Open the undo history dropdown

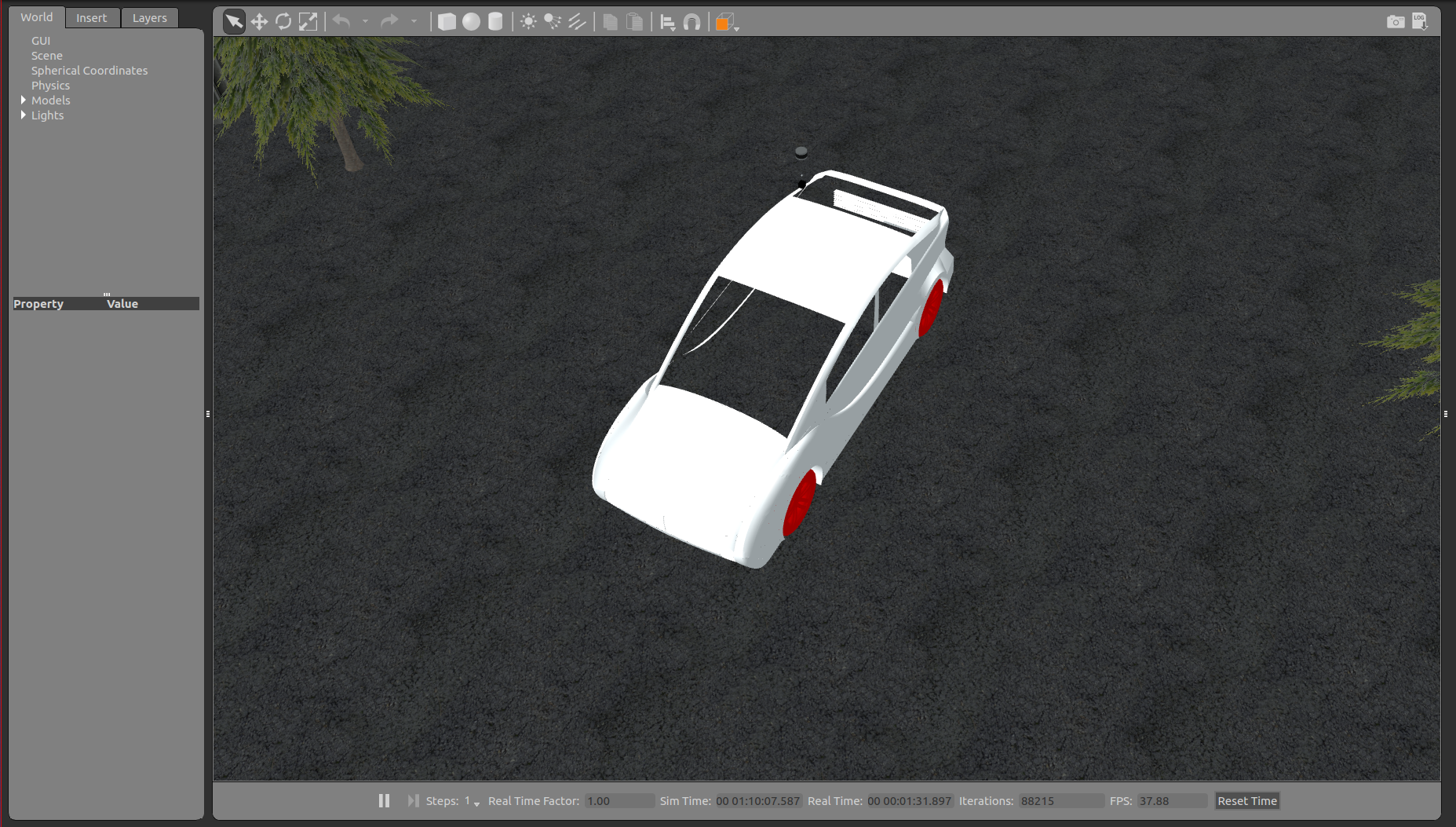coord(365,22)
